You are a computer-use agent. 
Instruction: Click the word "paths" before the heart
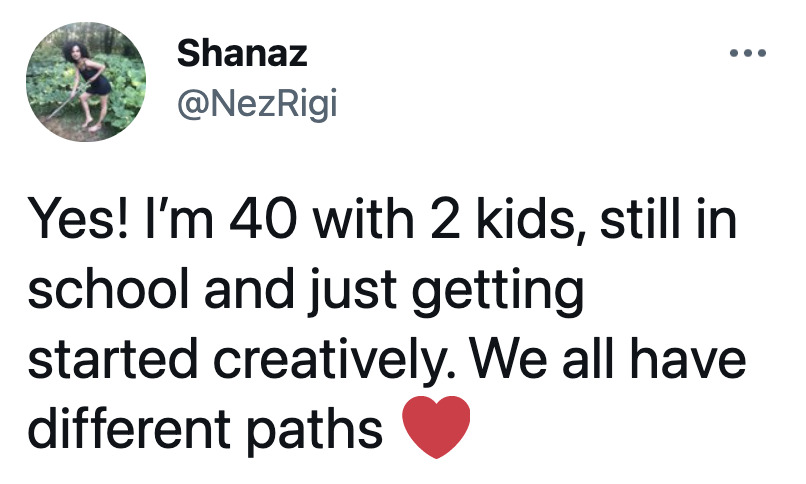[x=315, y=431]
